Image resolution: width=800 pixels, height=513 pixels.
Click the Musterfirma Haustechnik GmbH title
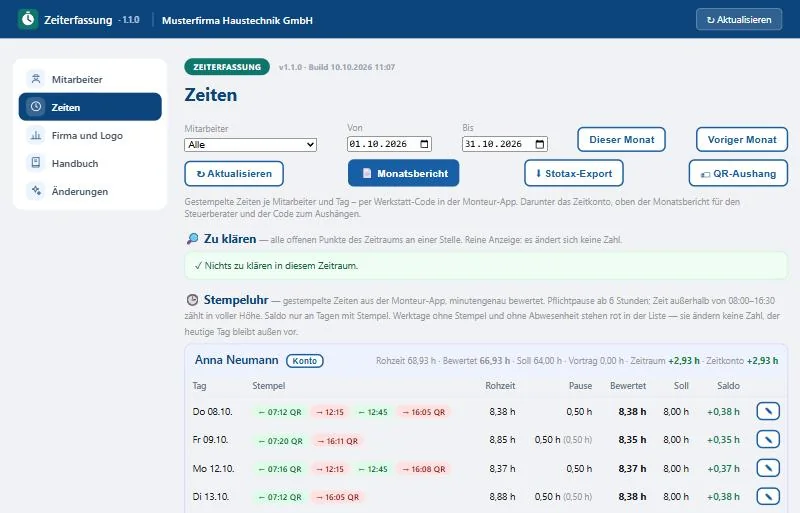237,20
